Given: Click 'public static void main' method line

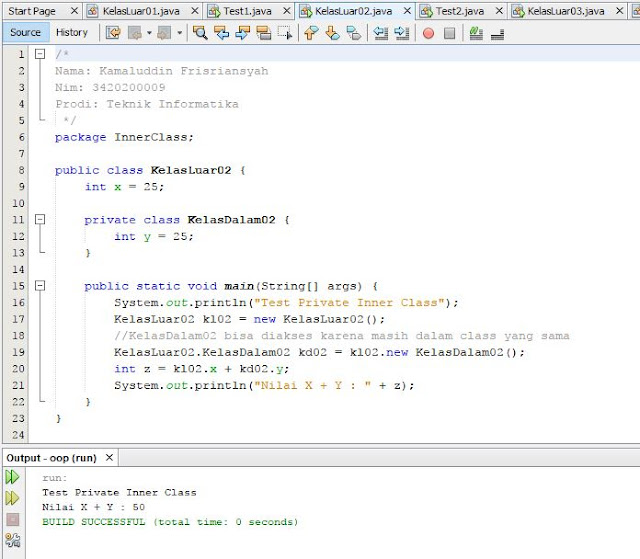Looking at the screenshot, I should click(x=231, y=286).
